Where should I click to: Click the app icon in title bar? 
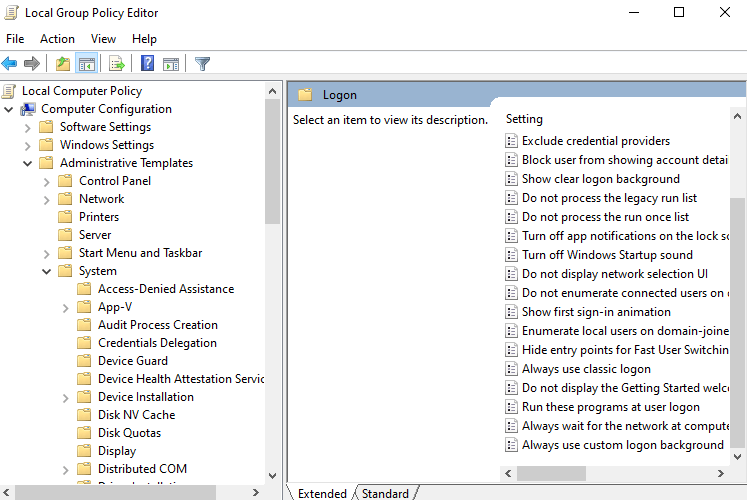coord(11,13)
